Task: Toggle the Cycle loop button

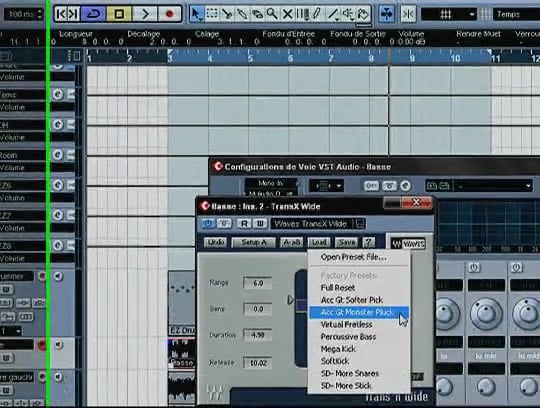Action: [94, 14]
